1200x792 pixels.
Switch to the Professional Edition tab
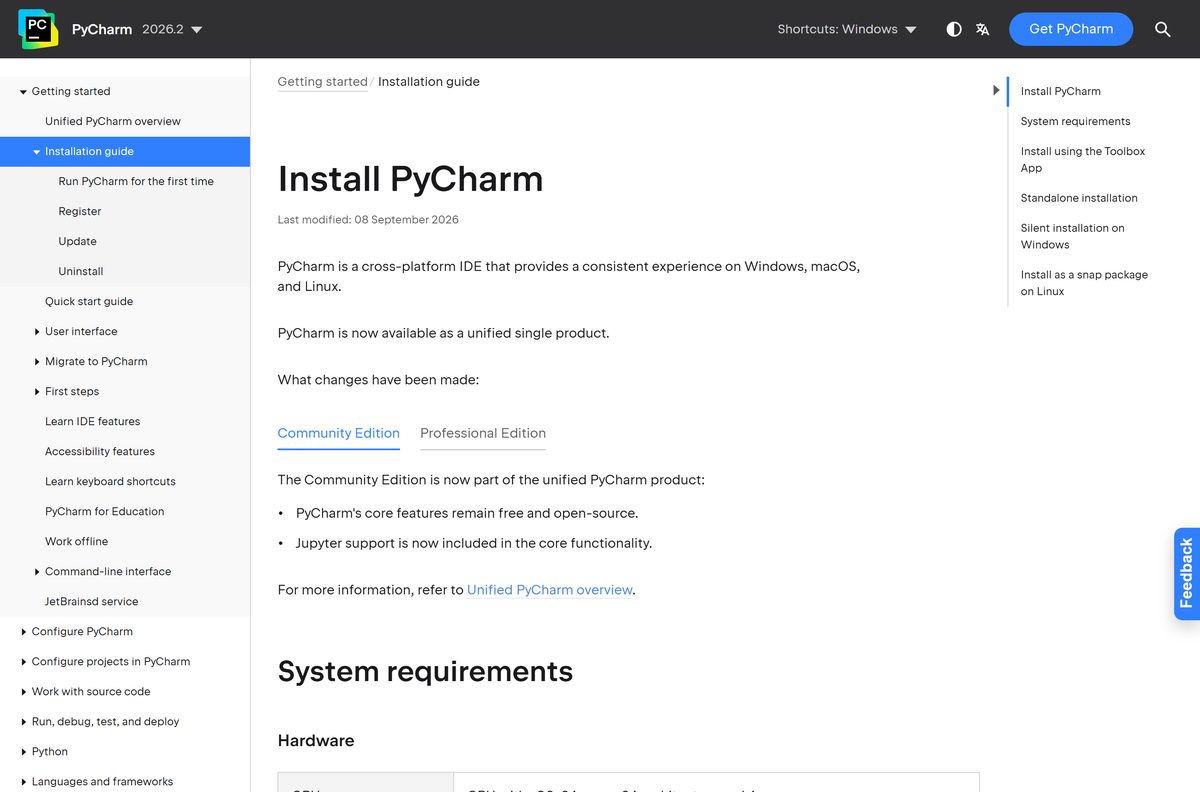pos(483,433)
